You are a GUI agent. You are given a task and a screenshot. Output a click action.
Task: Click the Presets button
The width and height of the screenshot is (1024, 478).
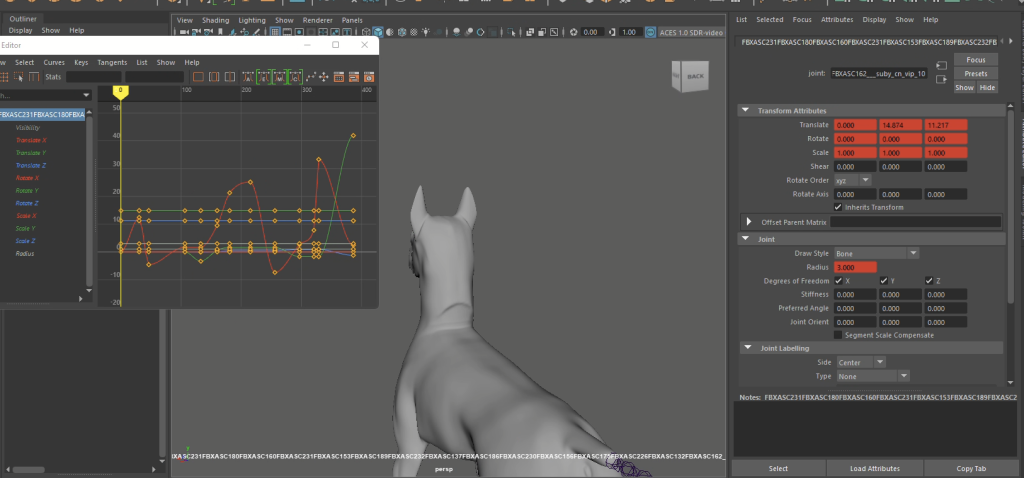click(975, 74)
